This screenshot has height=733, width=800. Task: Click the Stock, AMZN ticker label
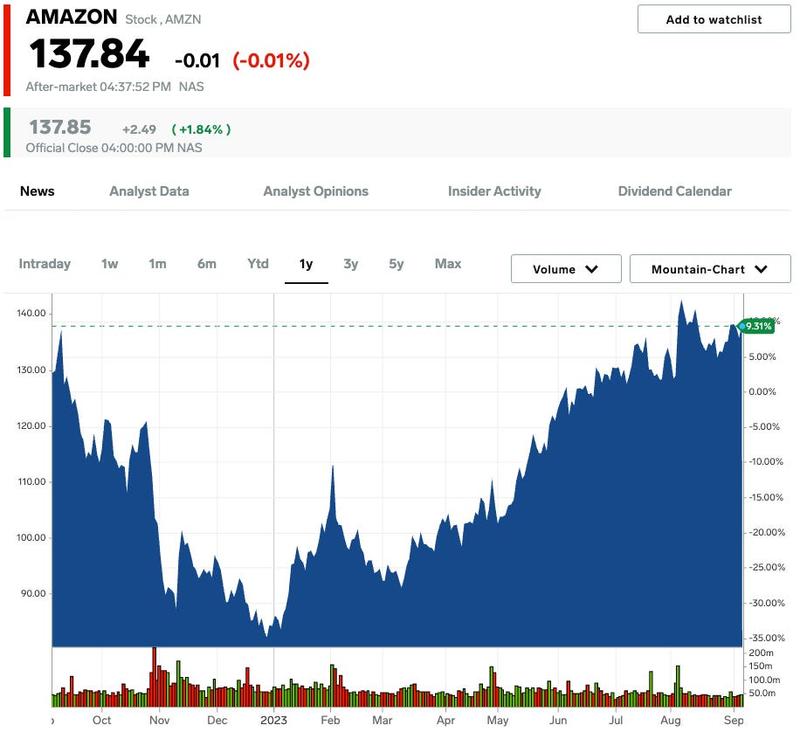(x=163, y=19)
